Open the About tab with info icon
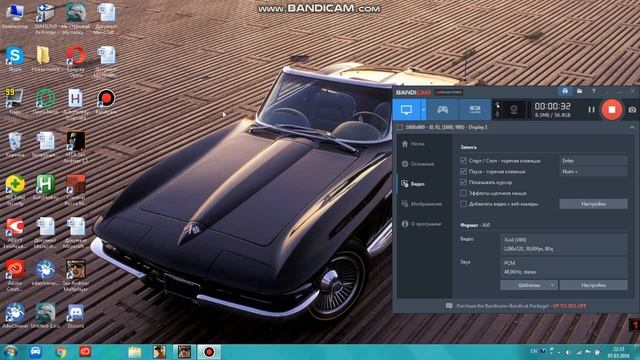The height and width of the screenshot is (360, 640). point(421,224)
